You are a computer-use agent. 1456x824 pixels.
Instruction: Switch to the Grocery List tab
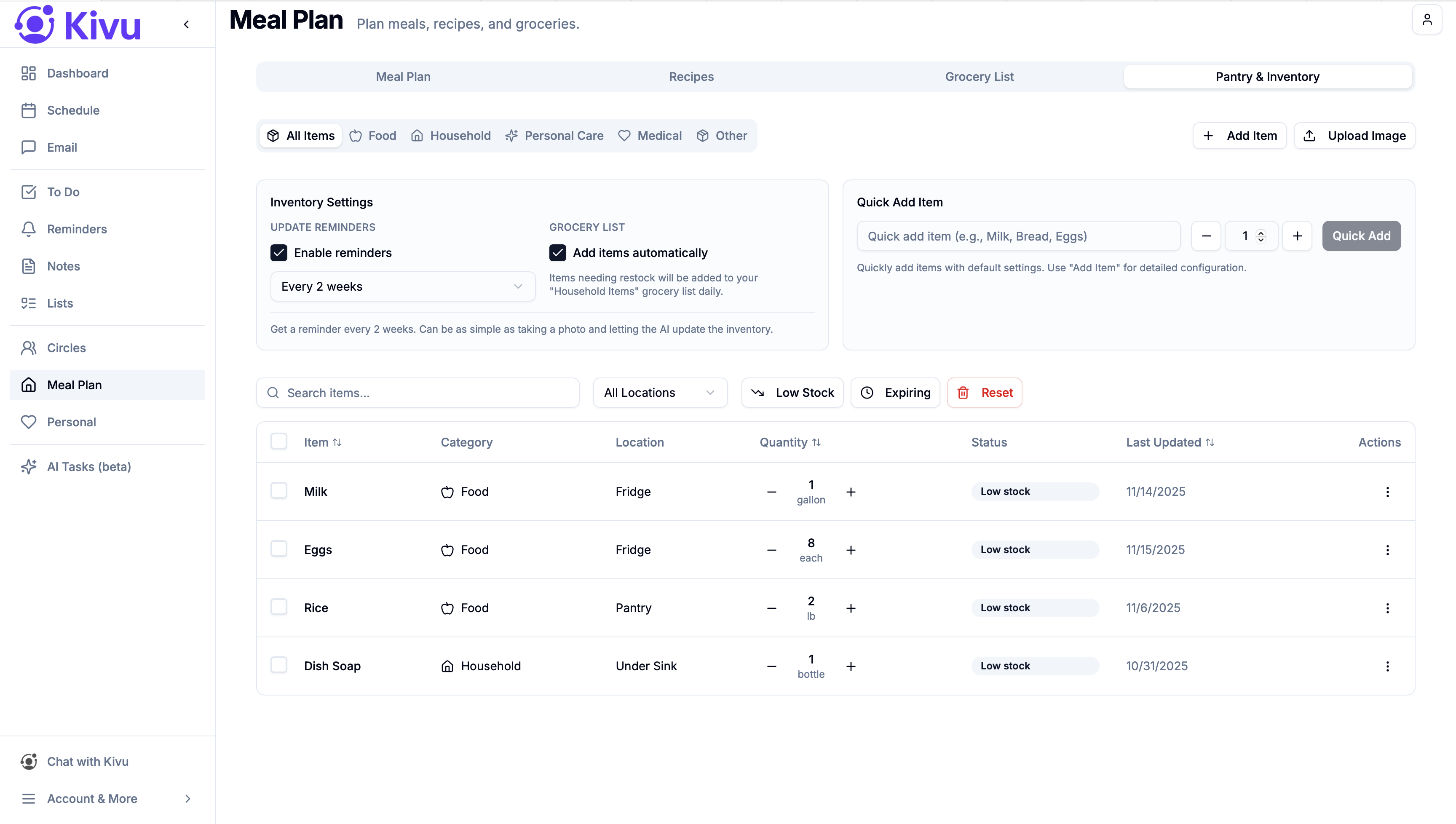pyautogui.click(x=979, y=76)
